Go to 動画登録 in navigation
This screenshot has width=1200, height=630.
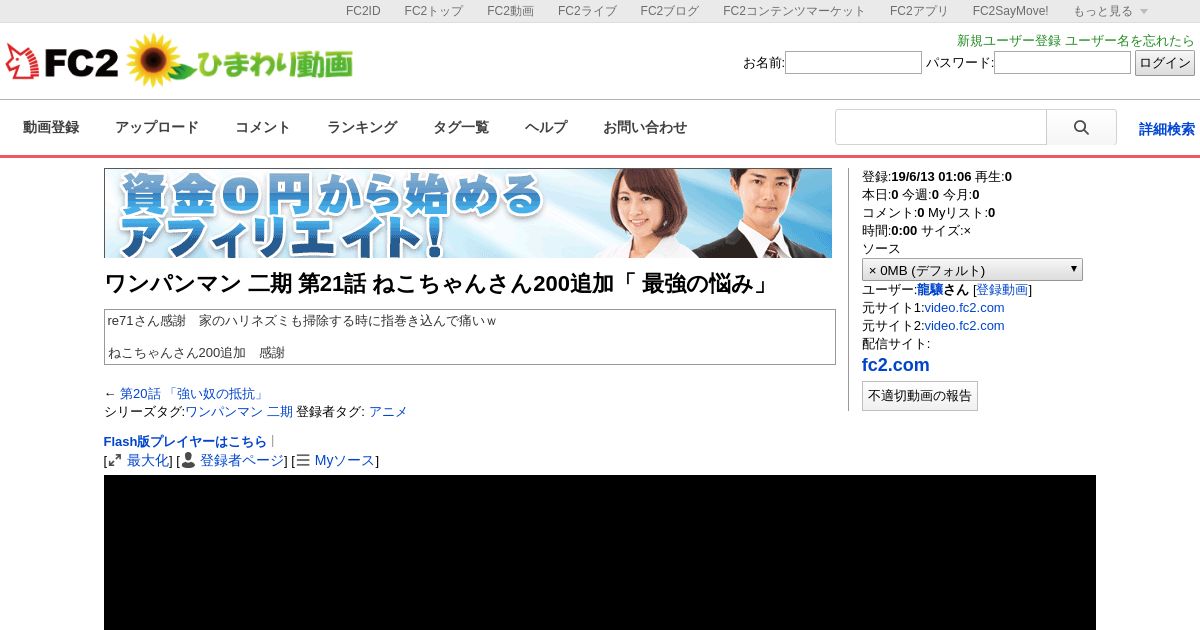tap(51, 128)
